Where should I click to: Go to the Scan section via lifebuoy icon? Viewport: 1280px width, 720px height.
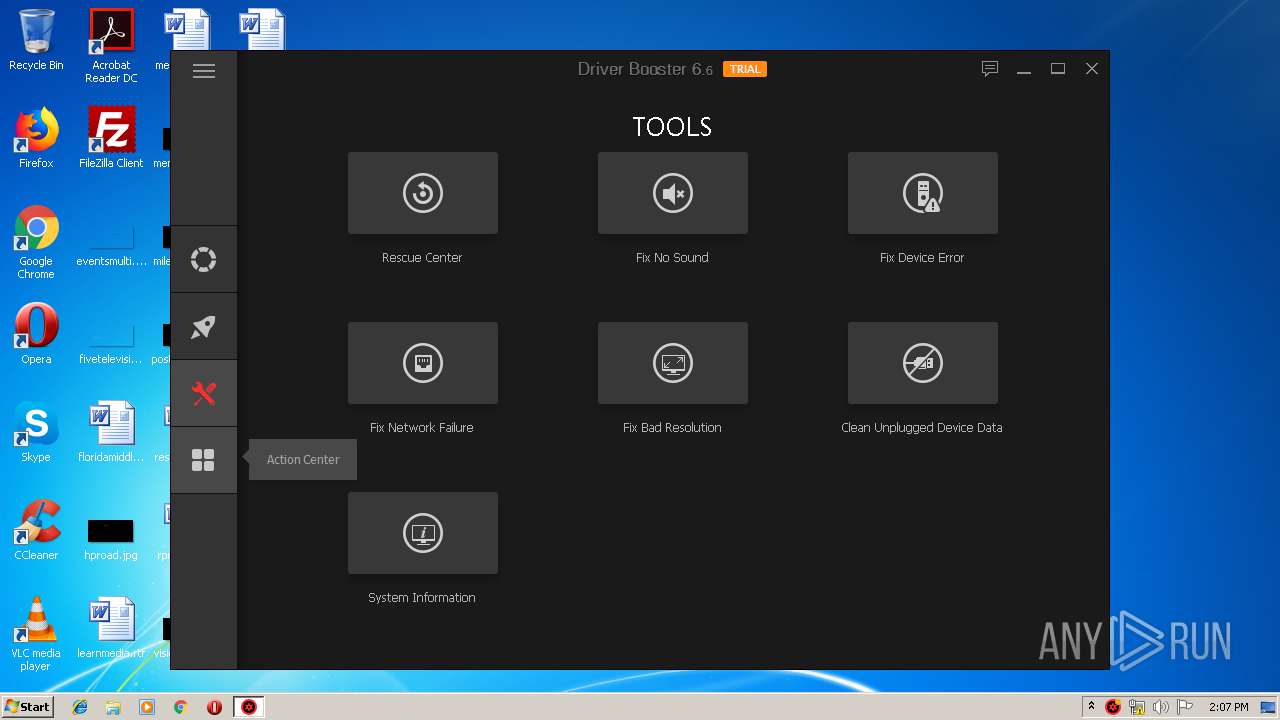tap(204, 260)
